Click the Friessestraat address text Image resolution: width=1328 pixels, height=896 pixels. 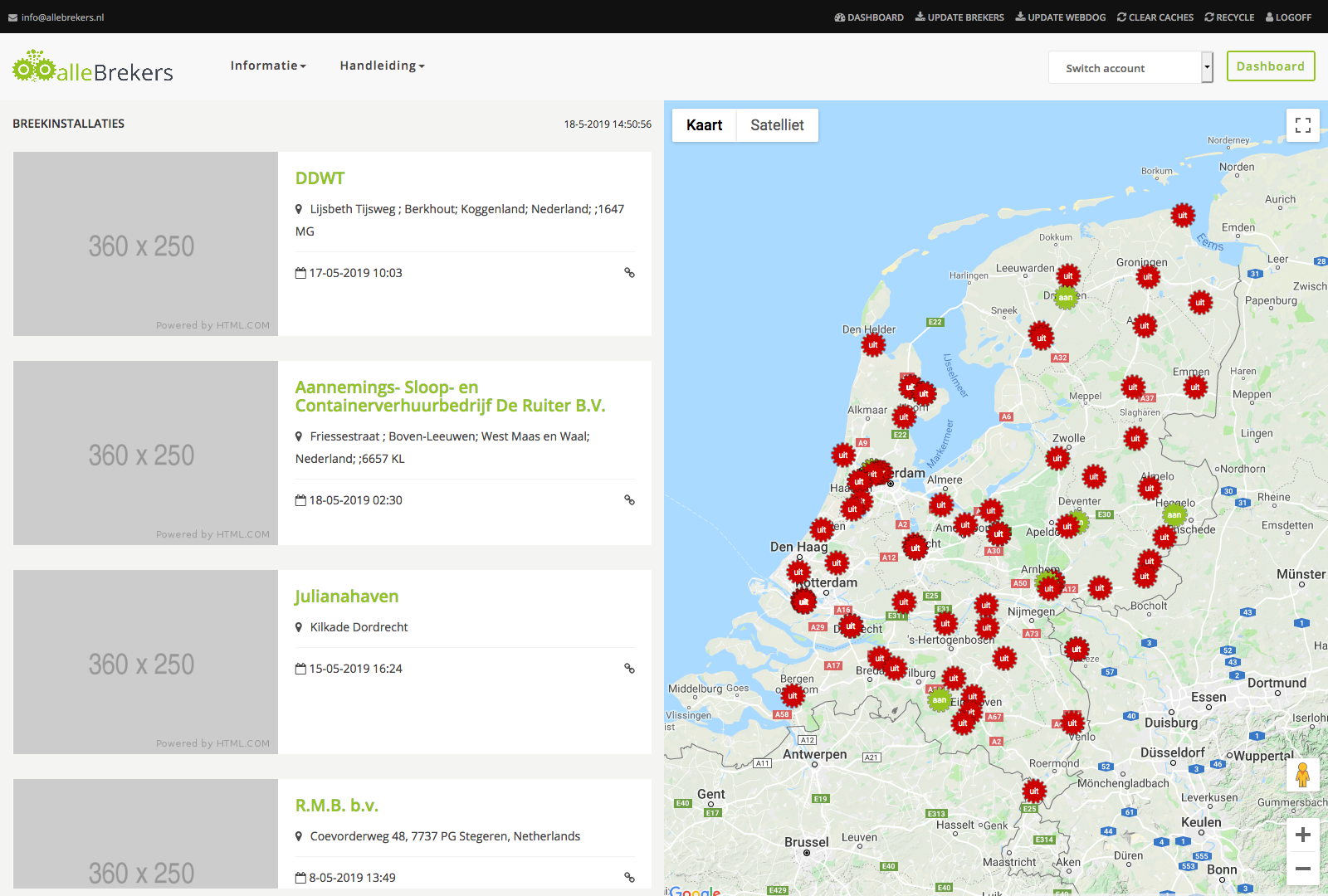tap(442, 447)
